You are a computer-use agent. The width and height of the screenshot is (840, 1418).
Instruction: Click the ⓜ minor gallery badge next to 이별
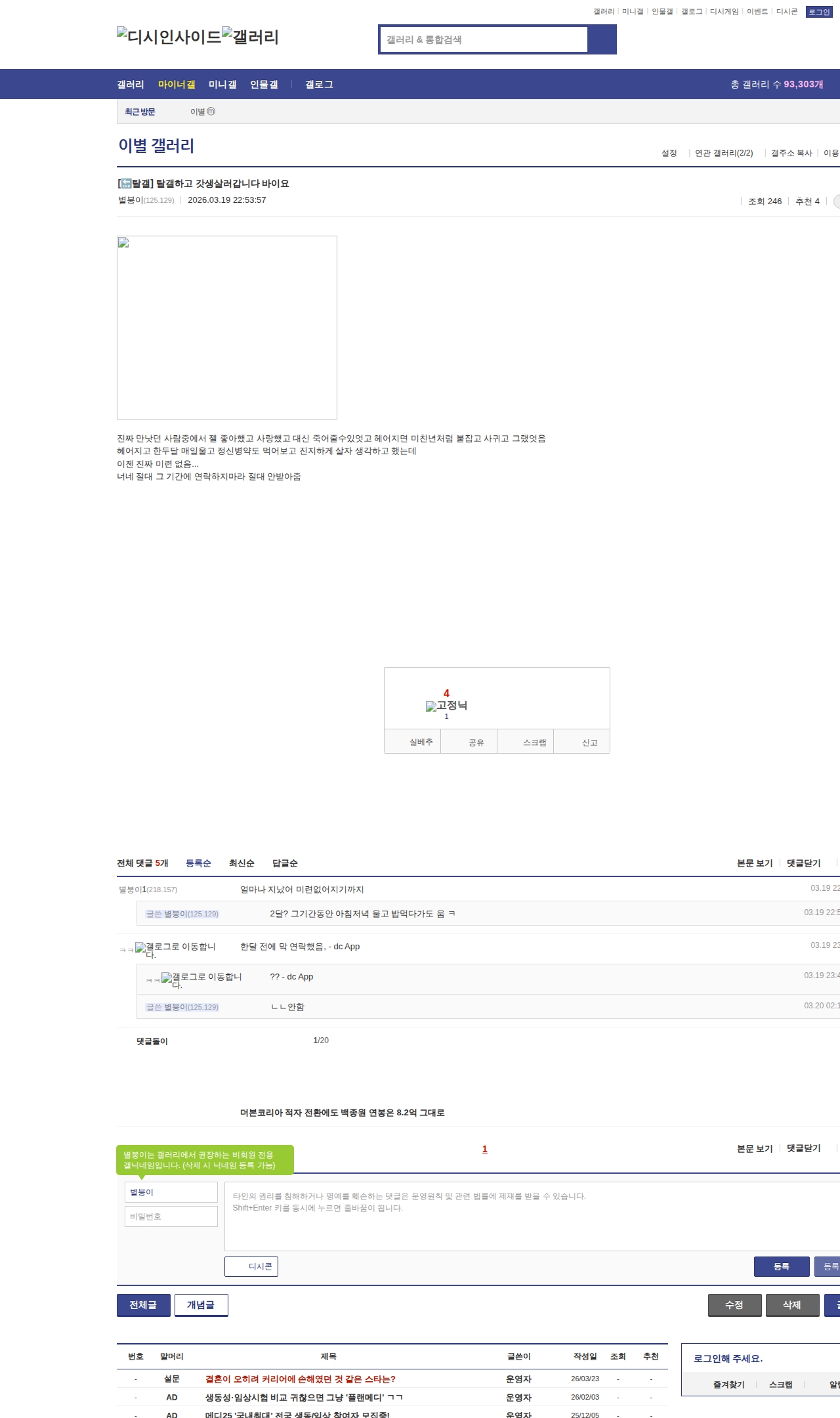(x=211, y=112)
